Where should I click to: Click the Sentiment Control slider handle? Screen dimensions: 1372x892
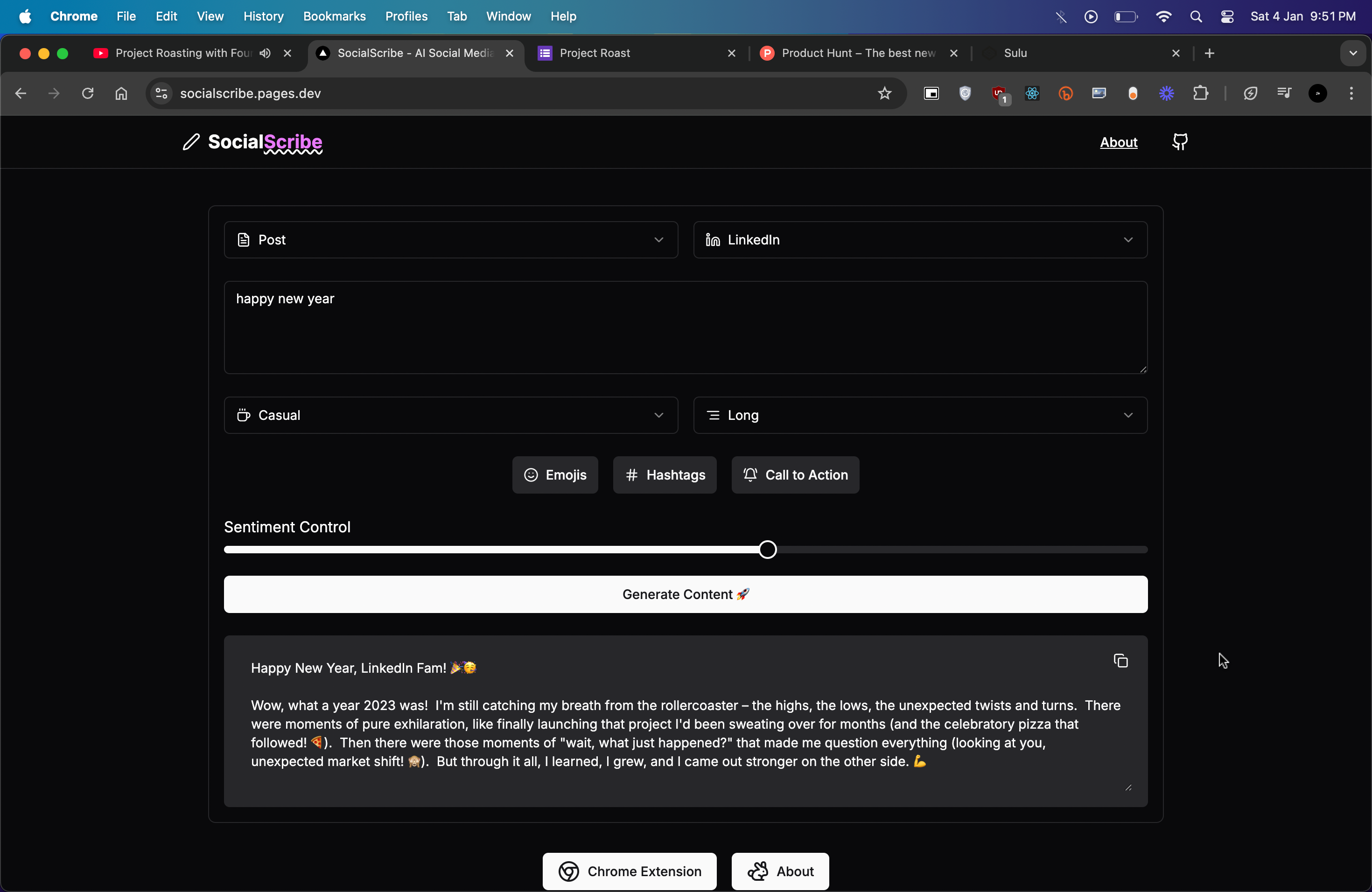[767, 550]
